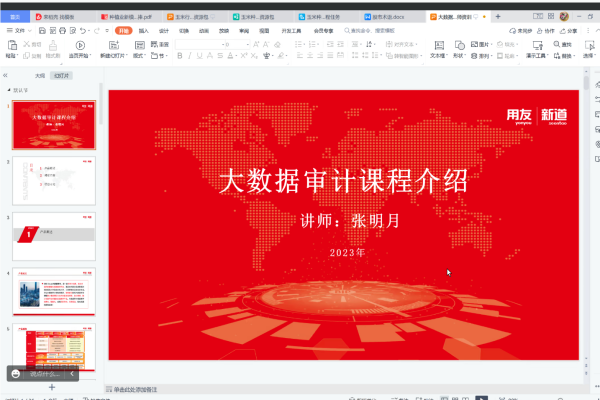The image size is (600, 400).
Task: Collapse the default section in slide panel
Action: pyautogui.click(x=9, y=90)
